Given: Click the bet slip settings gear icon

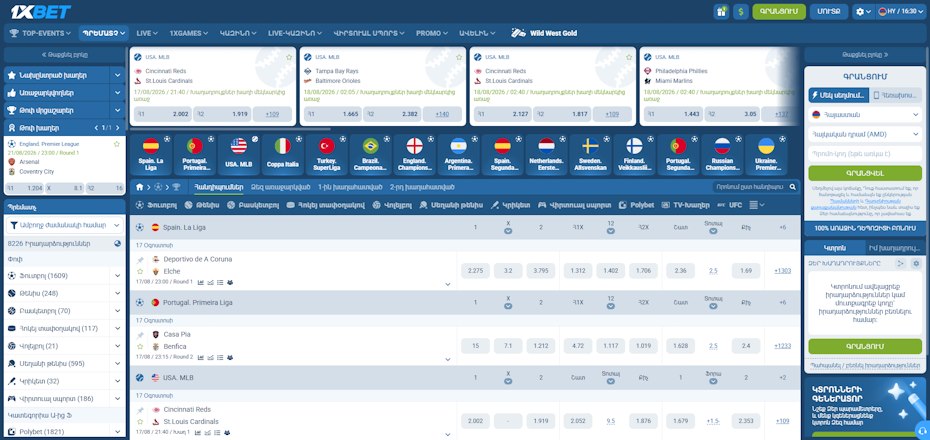Looking at the screenshot, I should pos(916,263).
